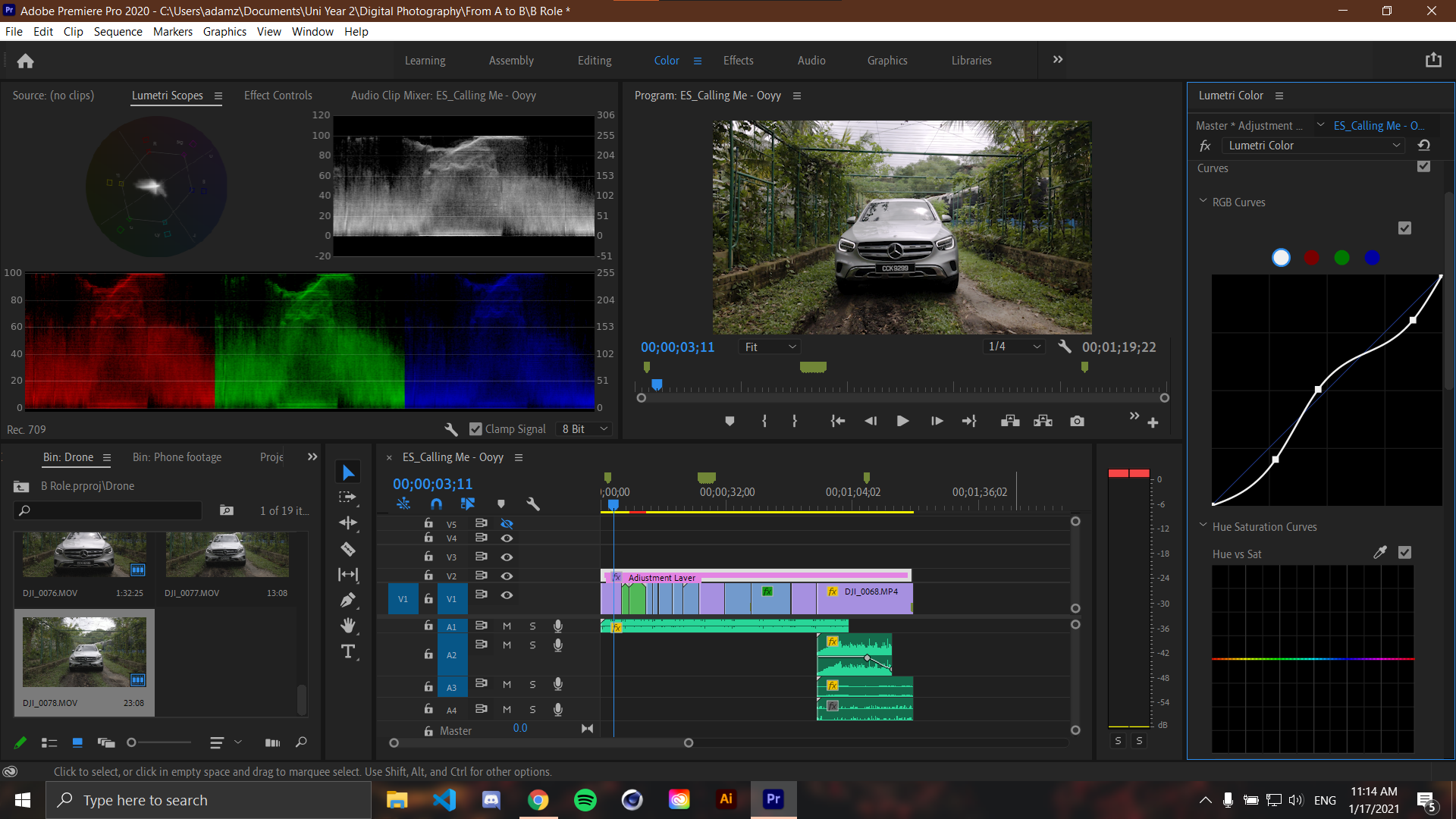This screenshot has height=819, width=1456.
Task: Select the Razor tool
Action: [348, 549]
